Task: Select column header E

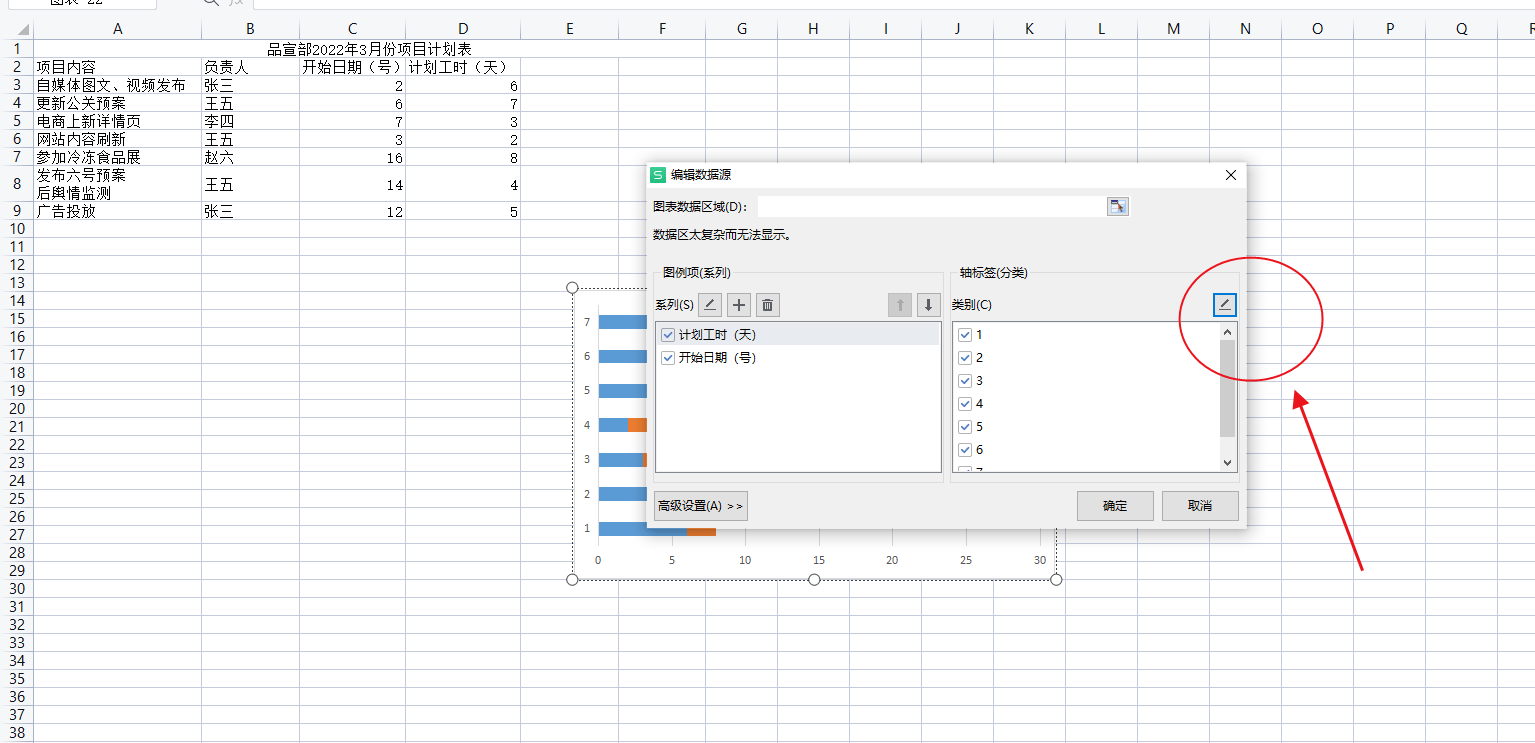Action: point(569,28)
